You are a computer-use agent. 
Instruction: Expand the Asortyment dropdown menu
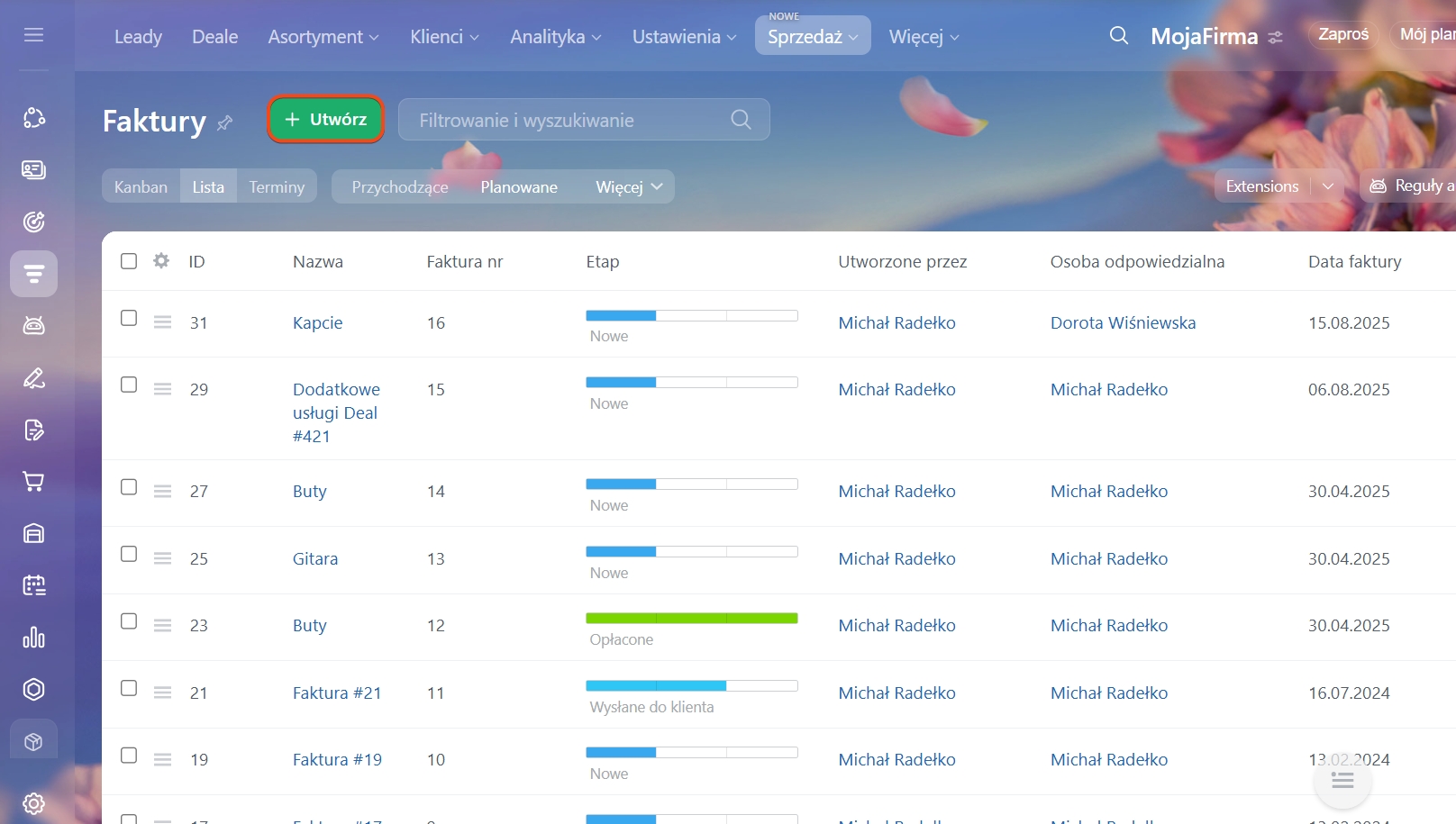(323, 37)
